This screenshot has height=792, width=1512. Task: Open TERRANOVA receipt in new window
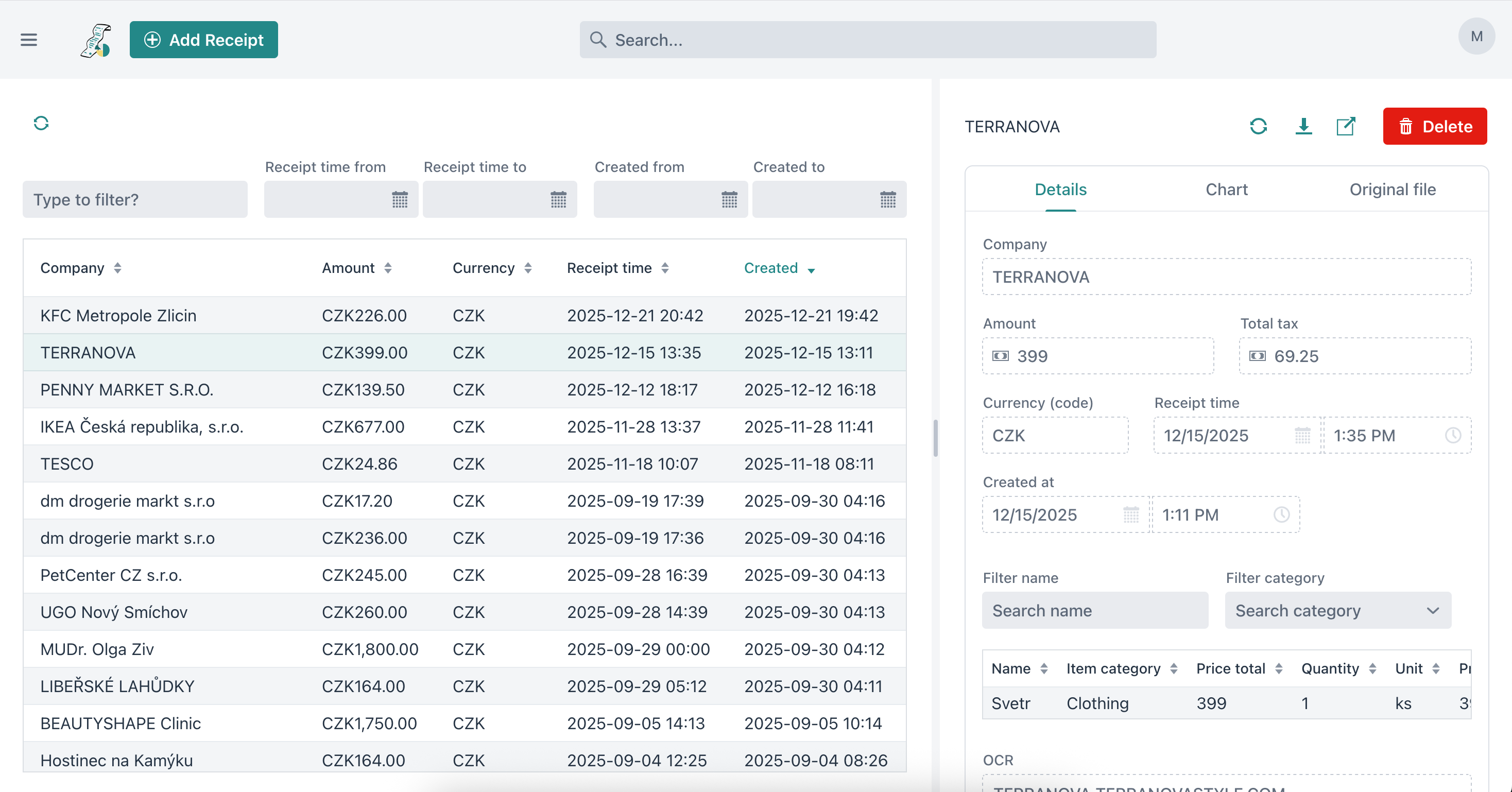1345,126
